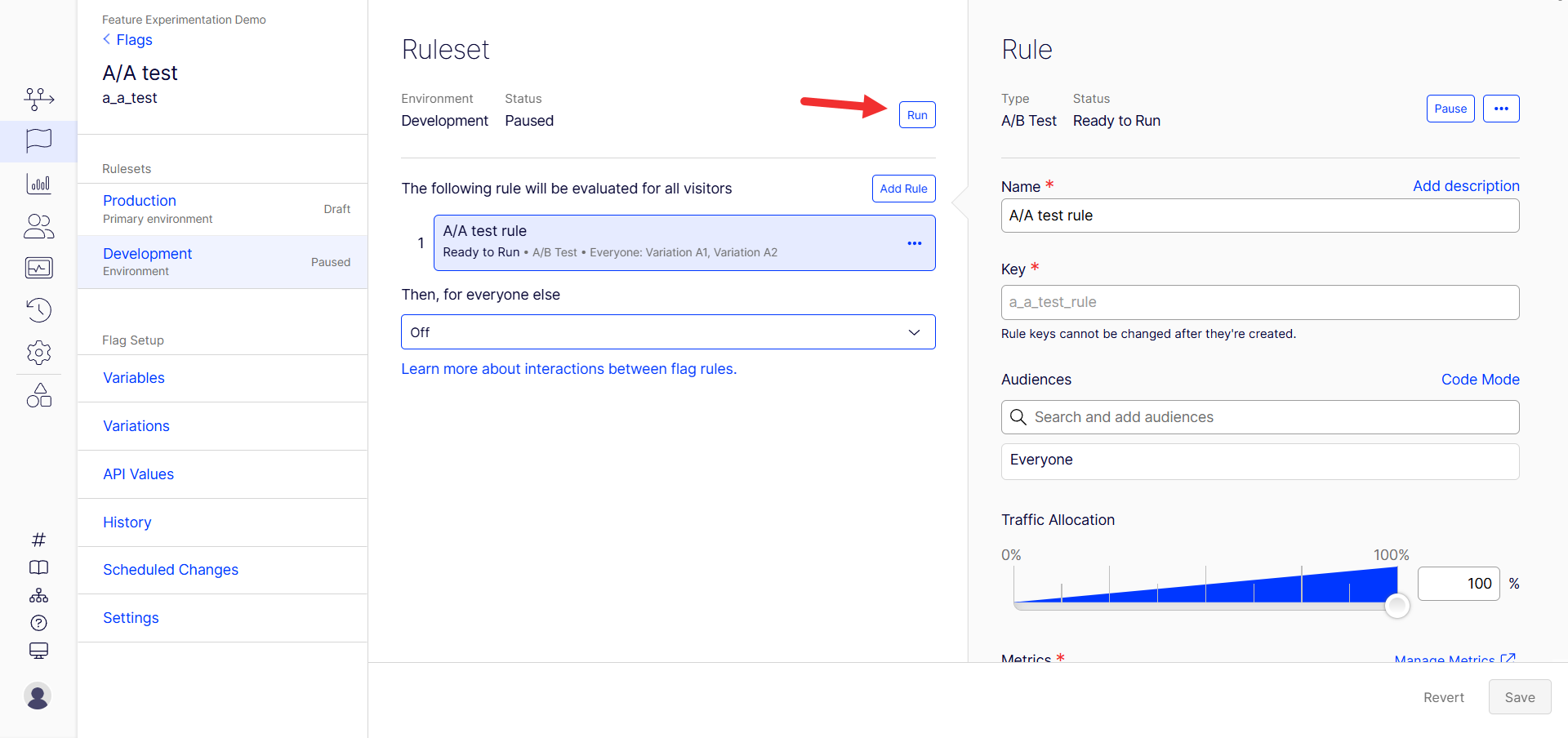
Task: Click the Run button for ruleset
Action: point(917,115)
